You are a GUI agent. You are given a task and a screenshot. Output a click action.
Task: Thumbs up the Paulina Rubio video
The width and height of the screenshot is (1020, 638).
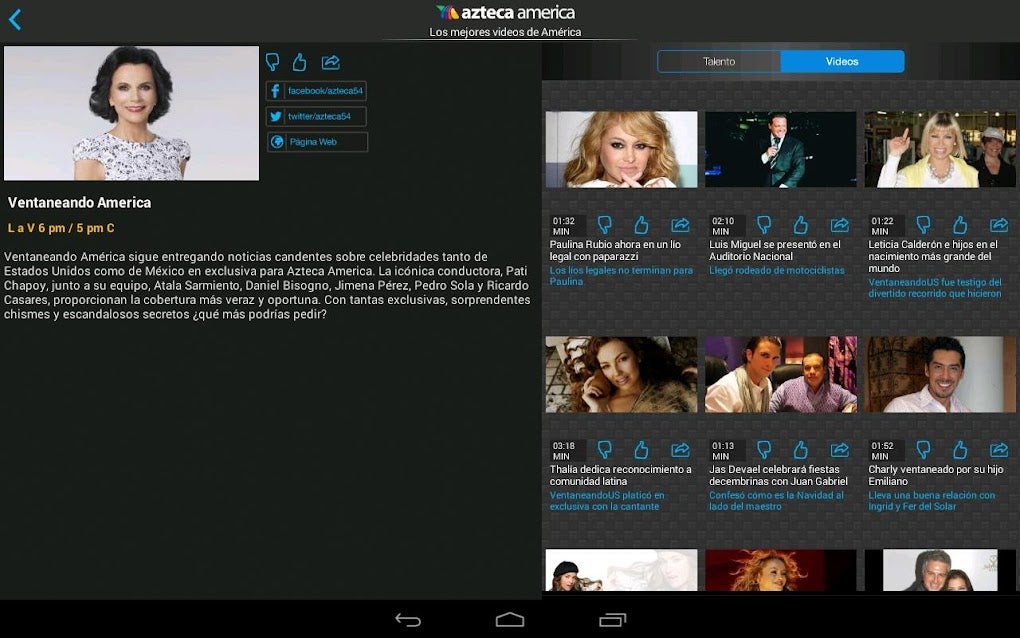[641, 225]
